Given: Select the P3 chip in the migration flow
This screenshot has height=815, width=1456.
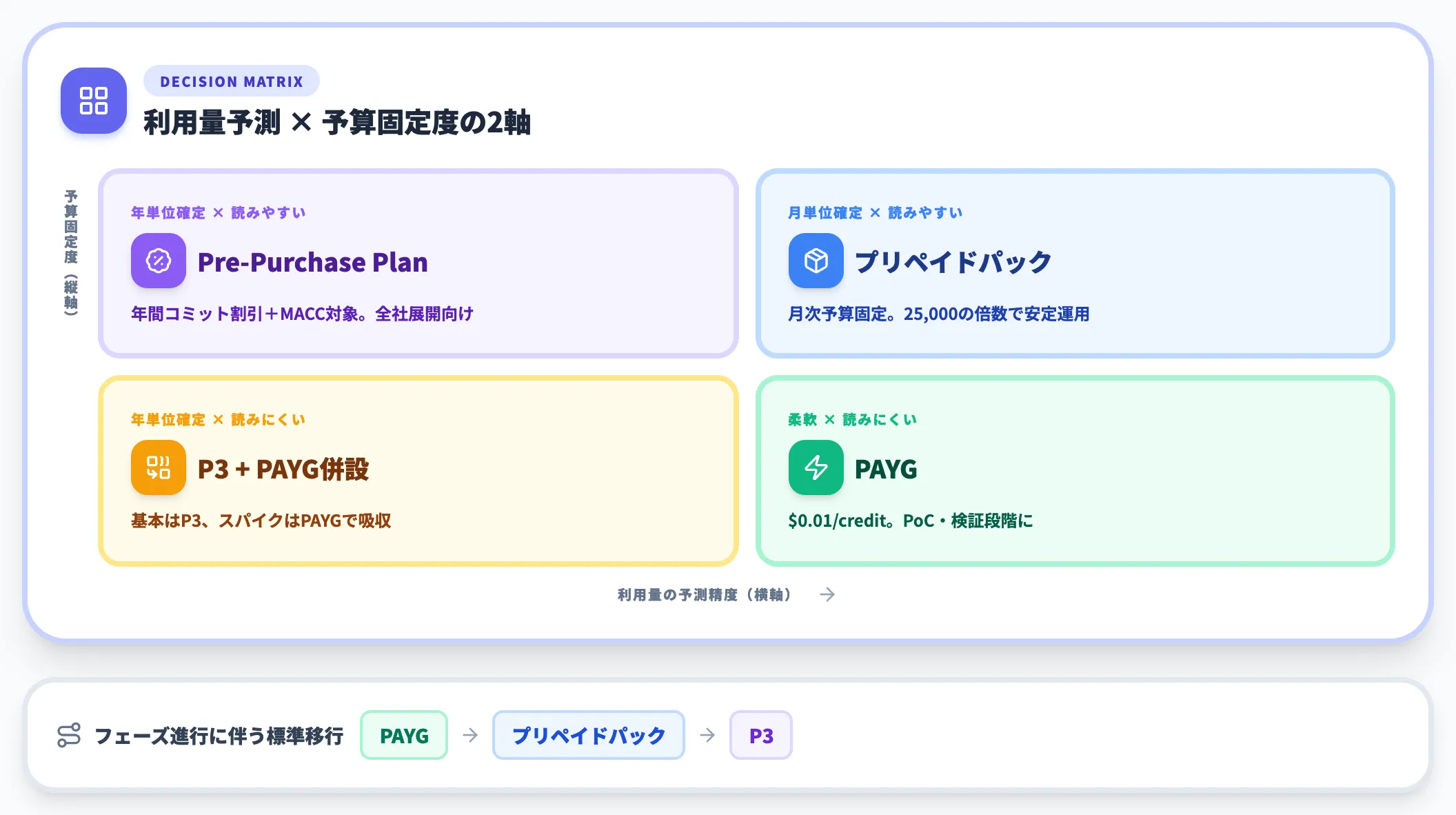Looking at the screenshot, I should [x=761, y=735].
